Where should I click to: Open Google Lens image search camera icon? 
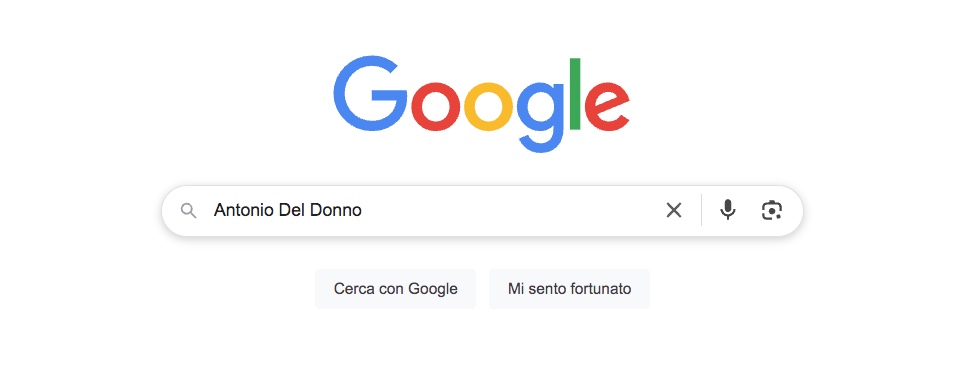coord(771,210)
